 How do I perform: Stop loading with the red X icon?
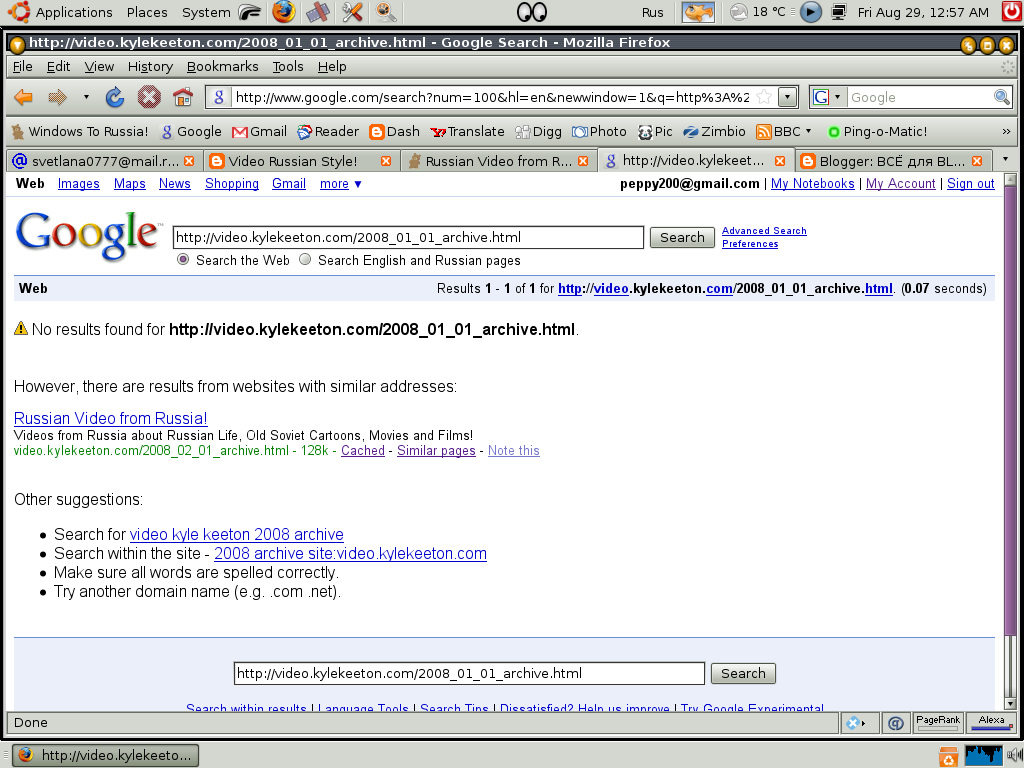pos(149,98)
